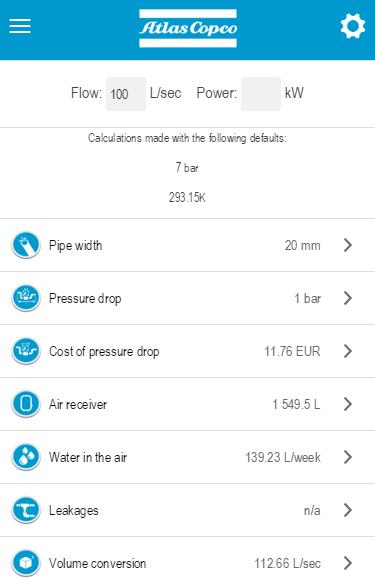Expand Volume conversion row chevron

pyautogui.click(x=348, y=563)
